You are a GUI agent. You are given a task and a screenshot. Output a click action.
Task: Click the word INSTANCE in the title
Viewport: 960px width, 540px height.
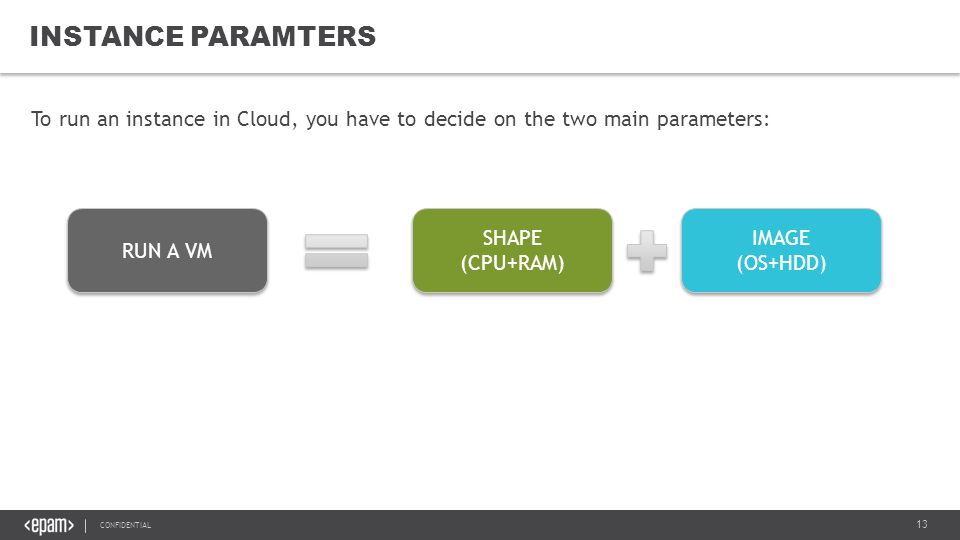coord(107,36)
